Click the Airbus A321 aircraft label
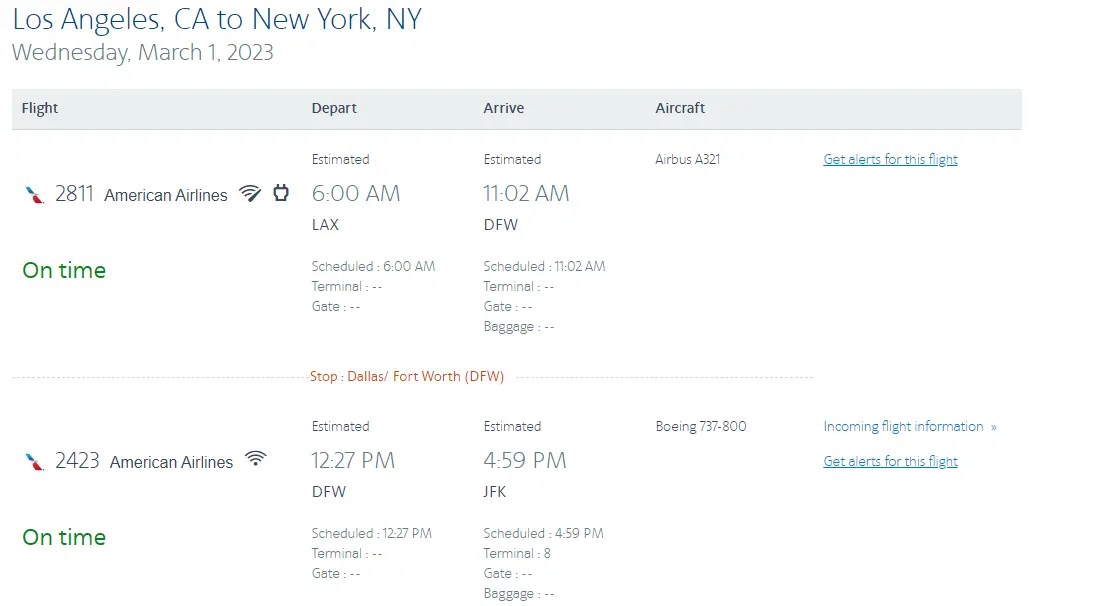This screenshot has height=606, width=1111. pos(687,158)
